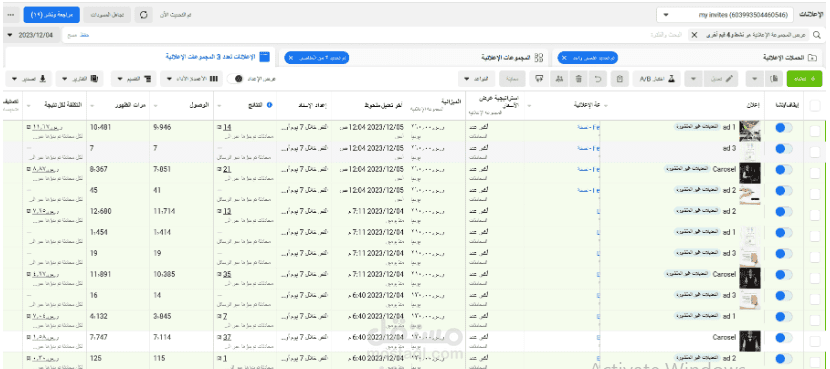Click the pencil Edit button

point(721,79)
